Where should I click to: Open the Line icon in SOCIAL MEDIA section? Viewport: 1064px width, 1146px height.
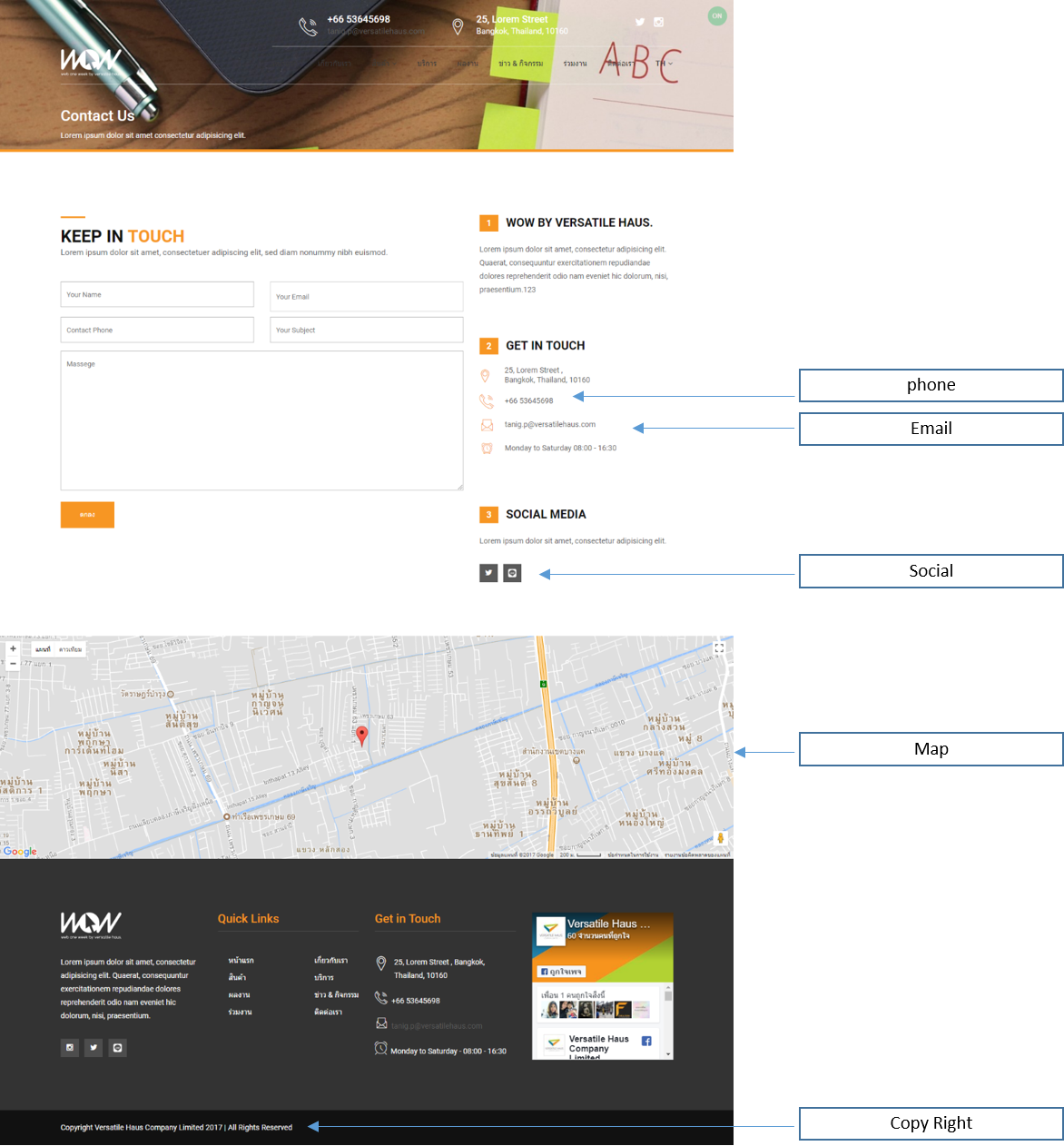pyautogui.click(x=512, y=573)
